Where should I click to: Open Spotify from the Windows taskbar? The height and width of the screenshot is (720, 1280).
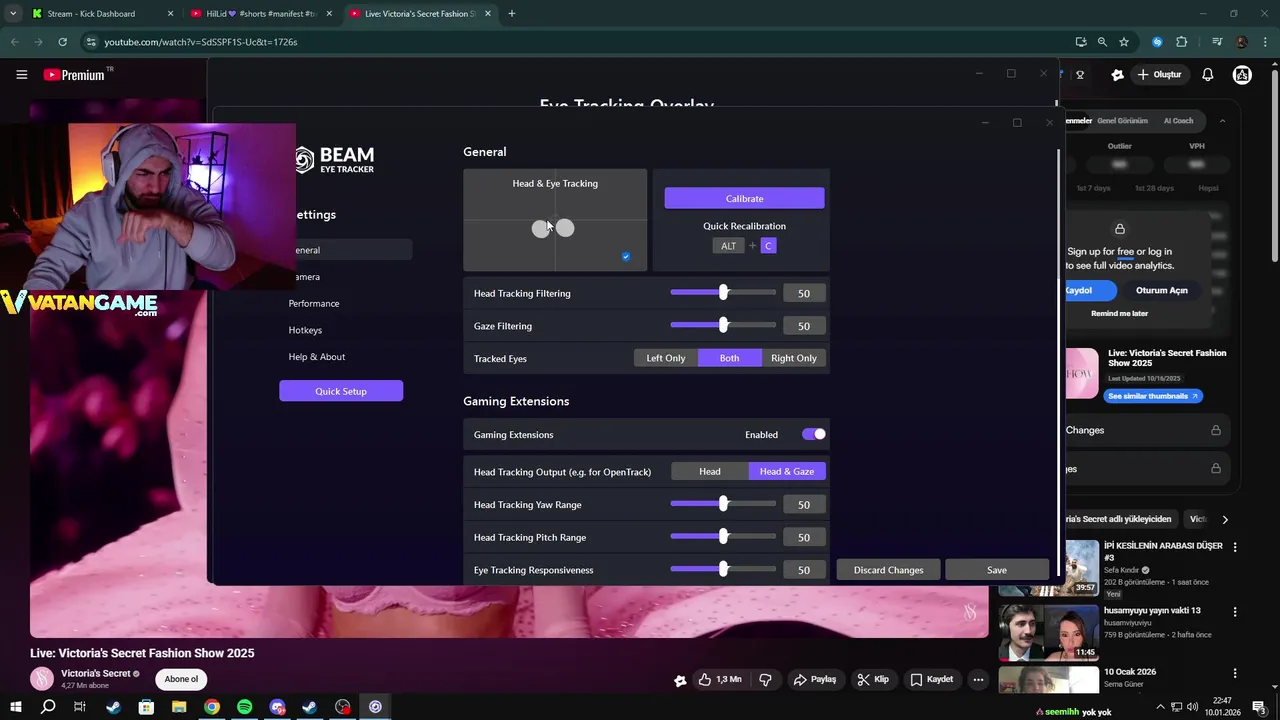pyautogui.click(x=245, y=707)
